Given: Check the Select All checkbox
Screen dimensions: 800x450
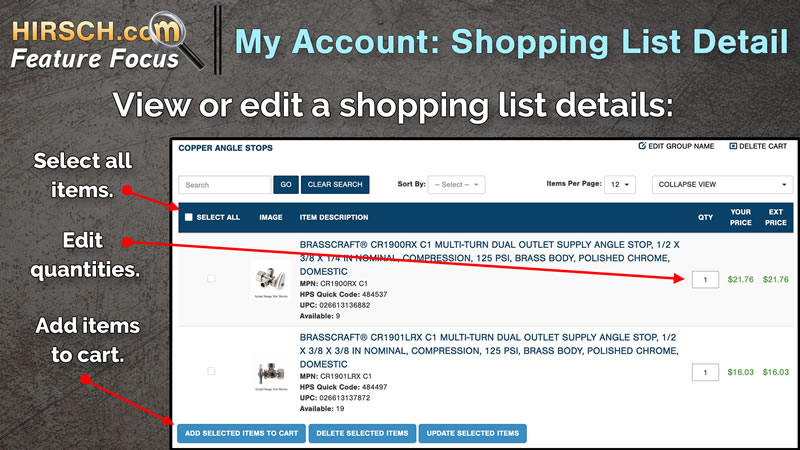Looking at the screenshot, I should [x=189, y=217].
